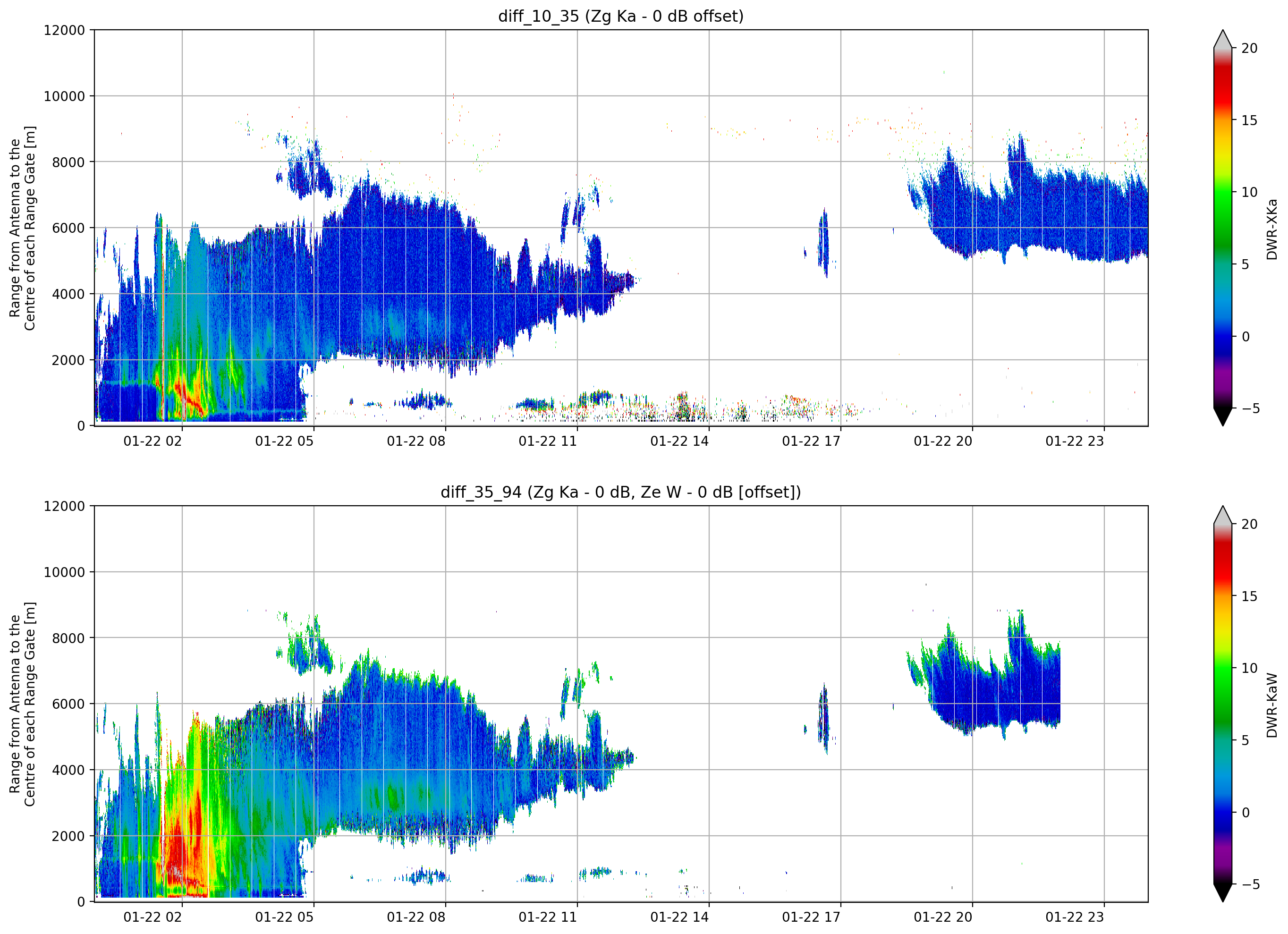Click the top plot x-axis label 01-22 17
The width and height of the screenshot is (1288, 934).
point(812,442)
